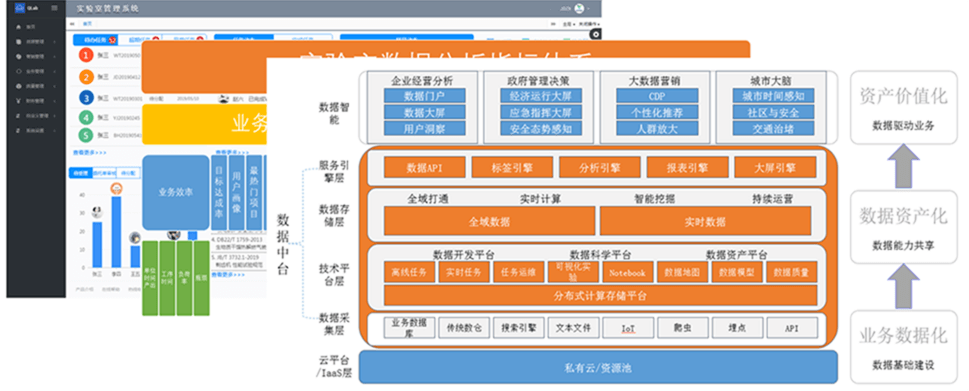Click the 用户洞察 box
This screenshot has width=969, height=391.
coord(424,128)
